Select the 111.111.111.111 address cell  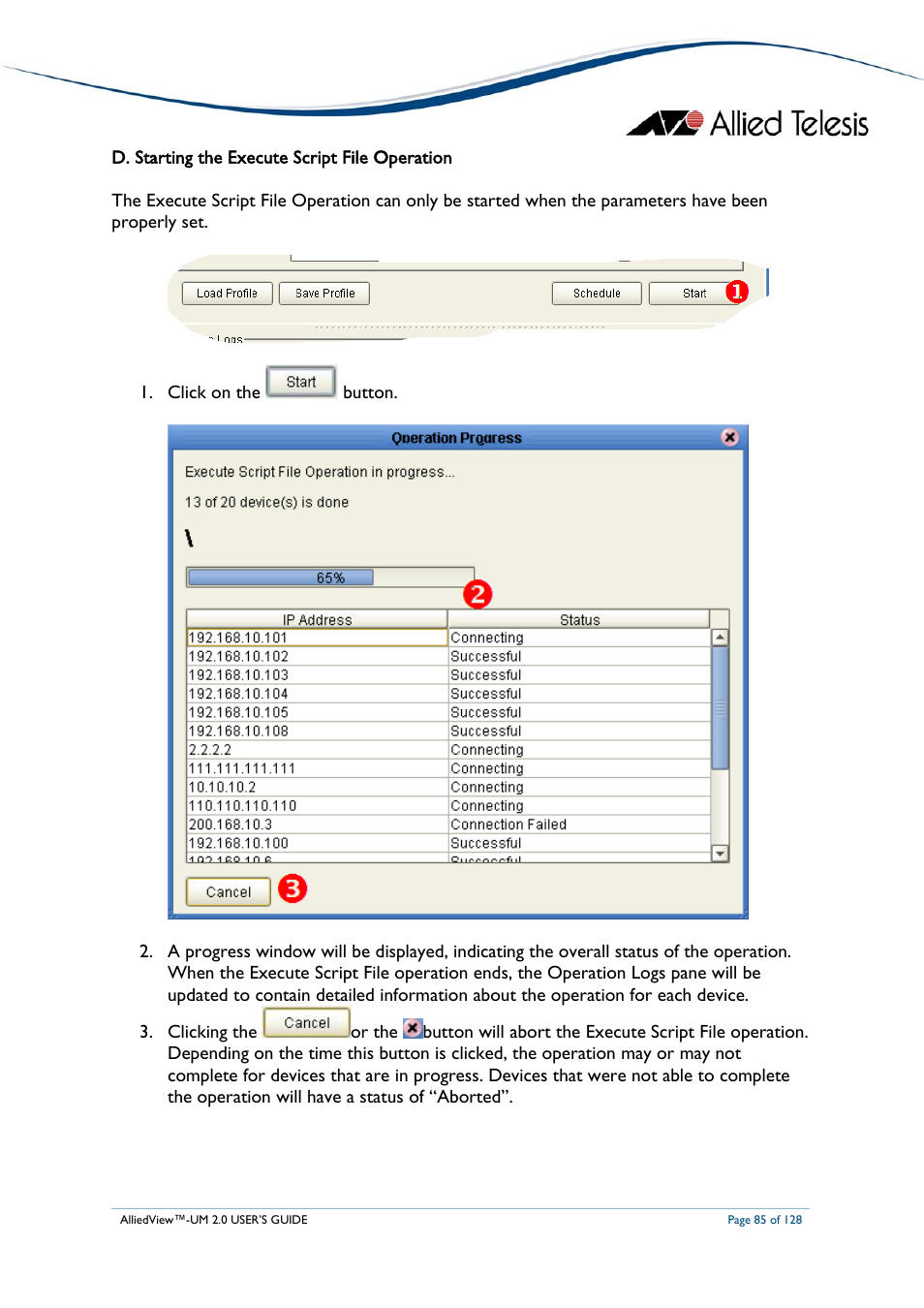[x=317, y=768]
